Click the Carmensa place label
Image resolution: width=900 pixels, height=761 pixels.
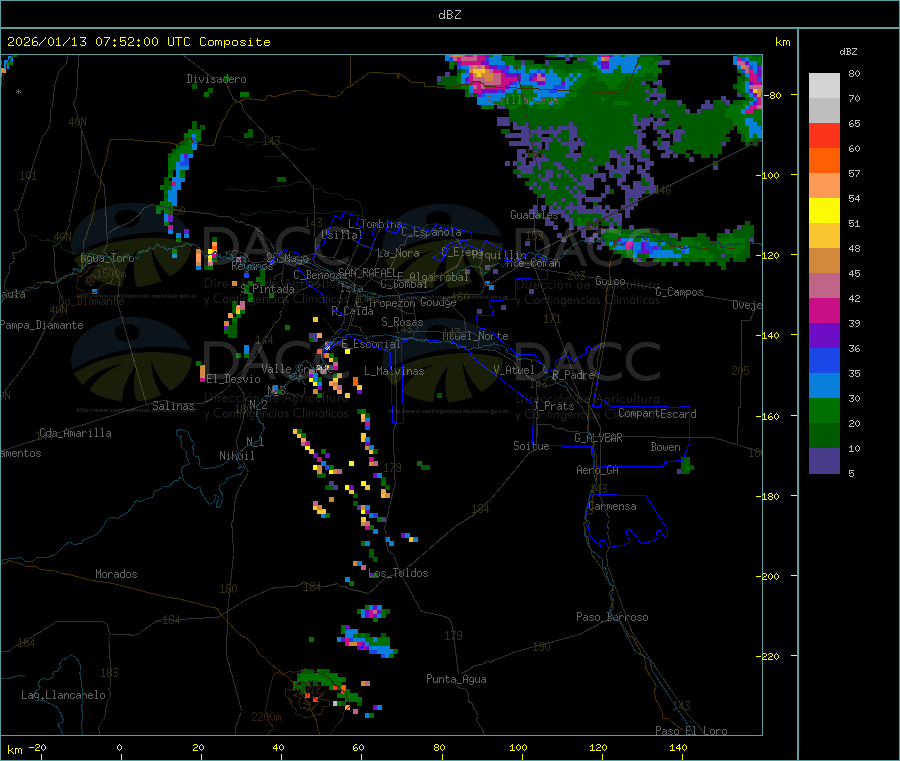pos(612,506)
